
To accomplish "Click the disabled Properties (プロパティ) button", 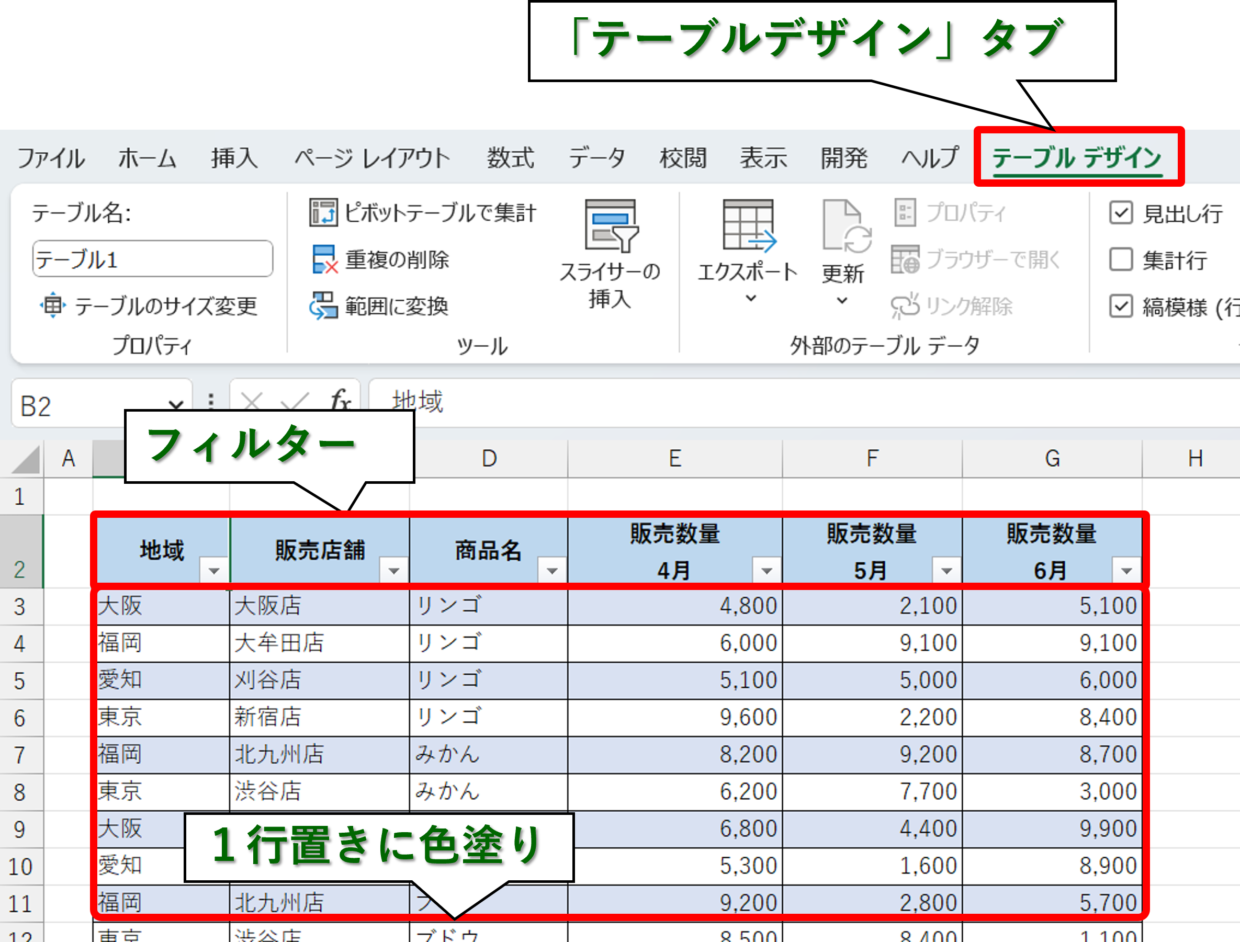I will coord(949,213).
